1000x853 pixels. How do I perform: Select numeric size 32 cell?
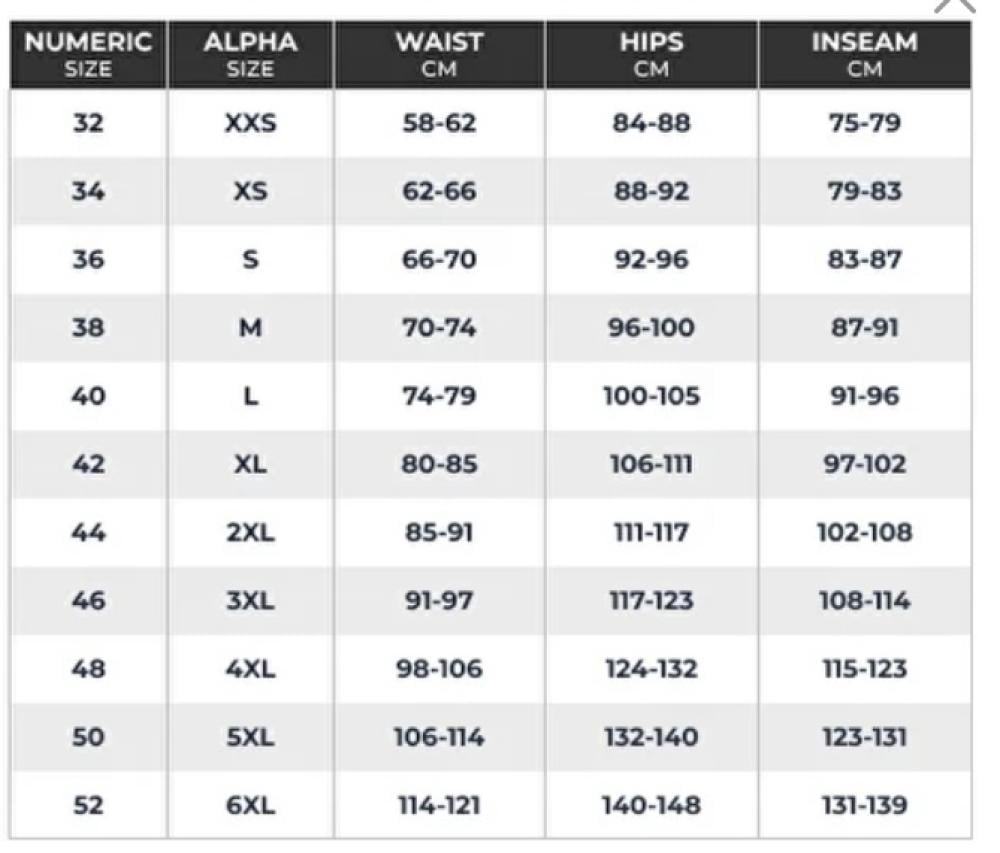point(88,124)
